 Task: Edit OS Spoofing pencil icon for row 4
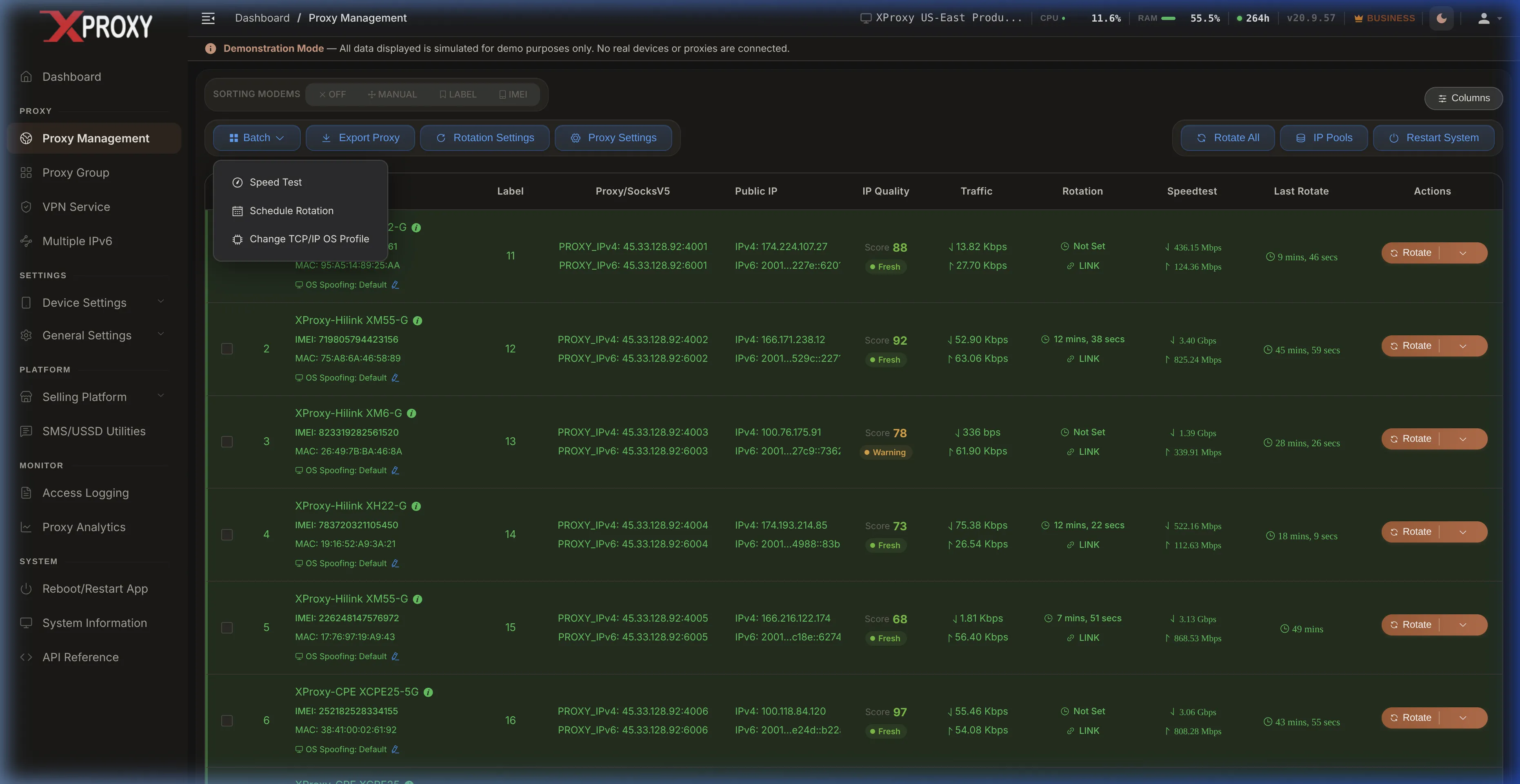click(x=396, y=564)
